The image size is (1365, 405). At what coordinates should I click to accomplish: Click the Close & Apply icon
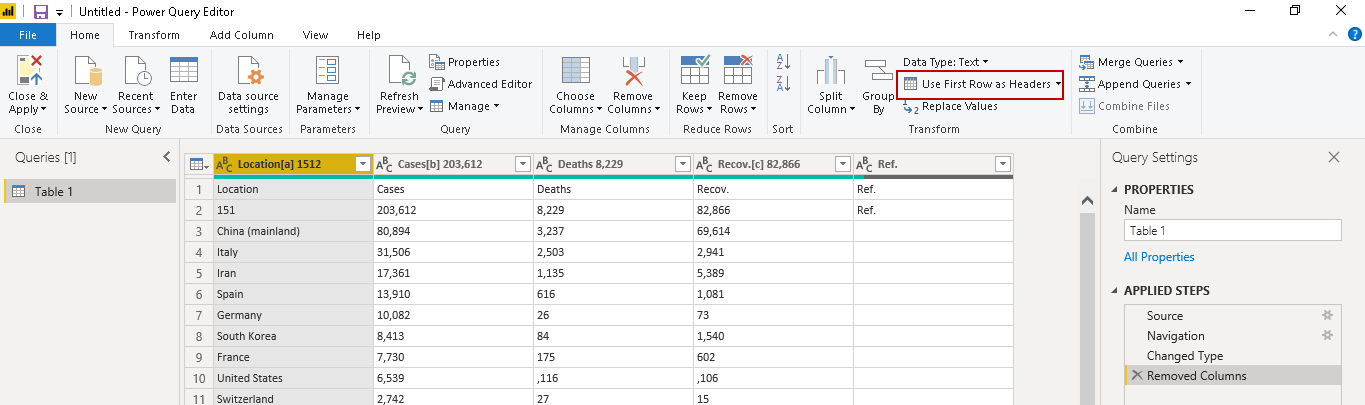click(28, 72)
